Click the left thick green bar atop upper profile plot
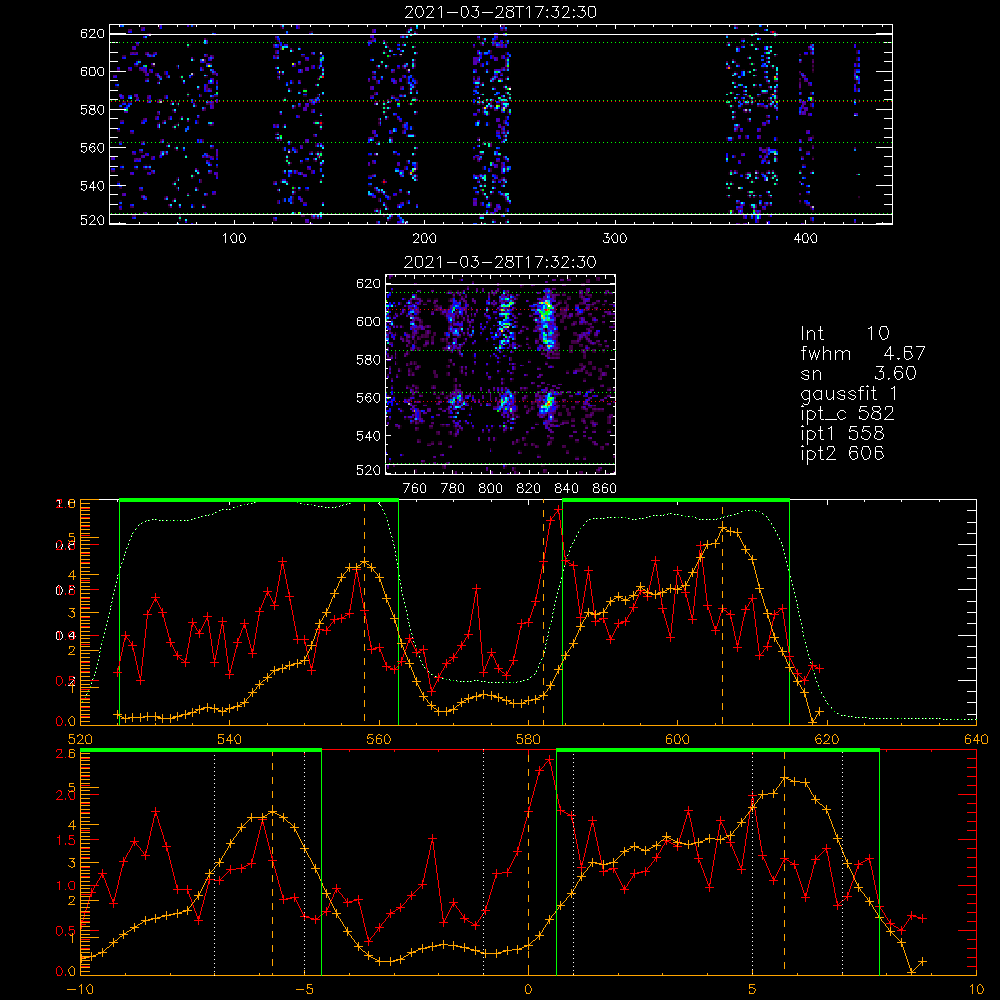Screen dimensions: 1000x1000 point(259,501)
